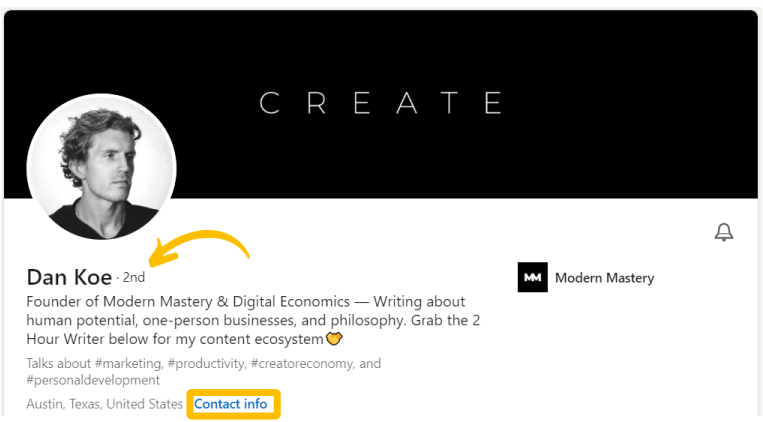Follow the #productivity hashtag
The image size is (763, 422).
pyautogui.click(x=207, y=364)
